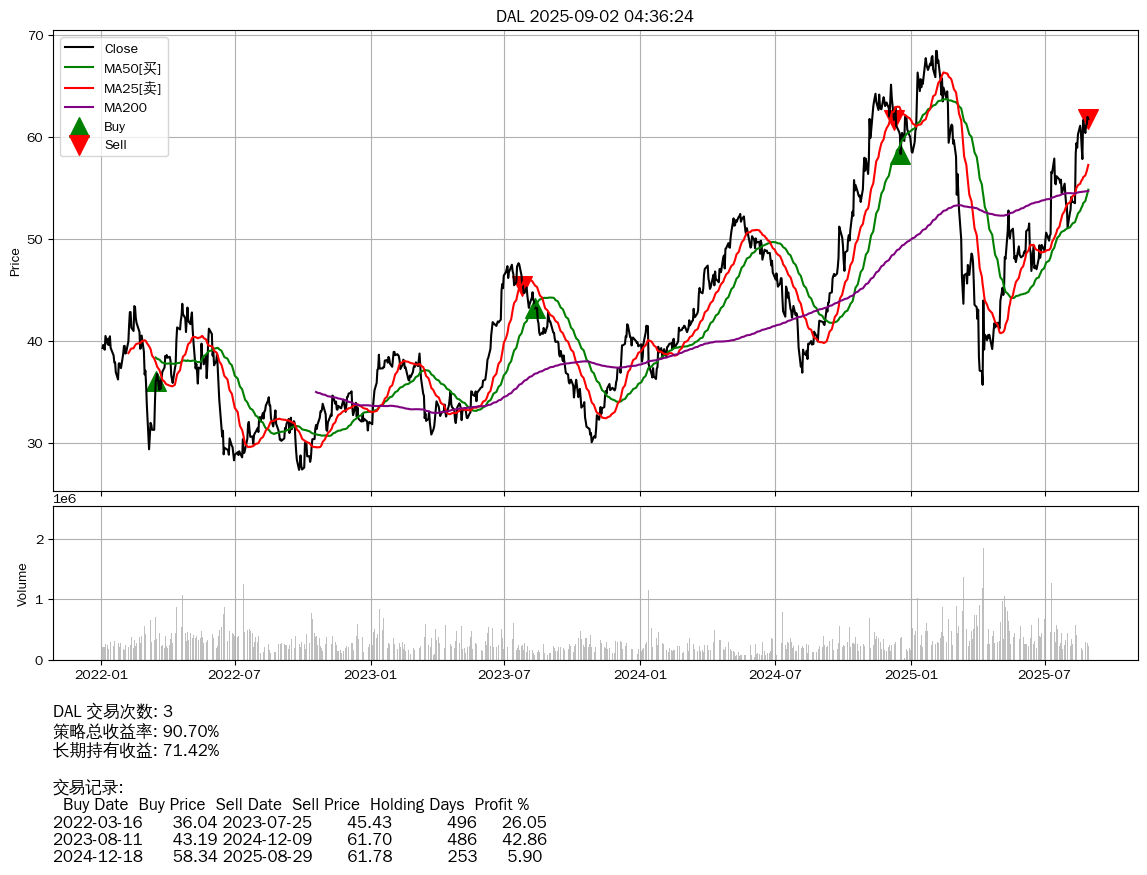
Task: Click the 2024-01 x-axis date label
Action: pos(640,674)
